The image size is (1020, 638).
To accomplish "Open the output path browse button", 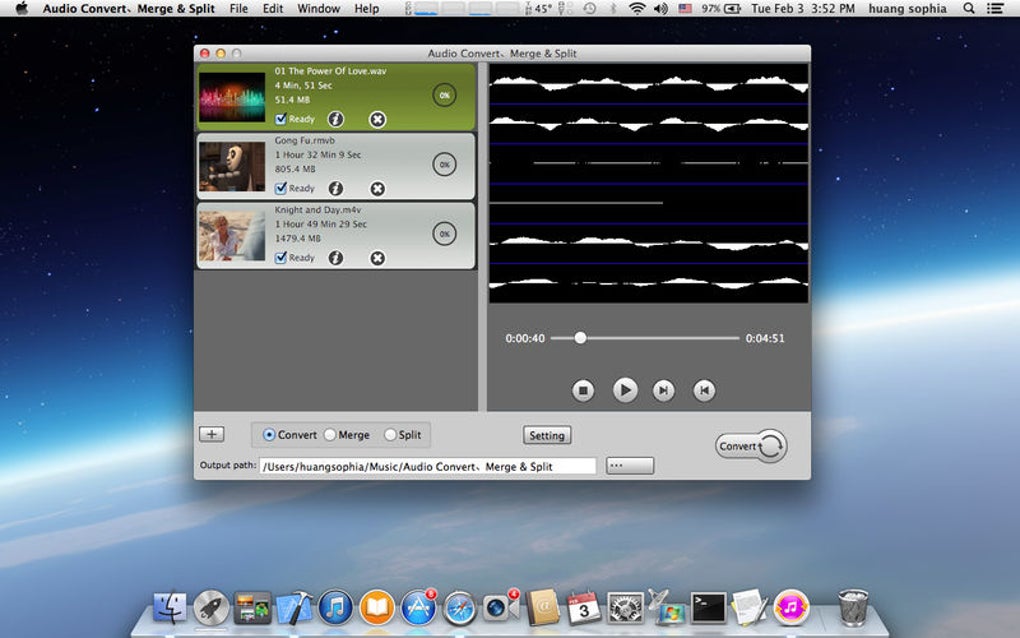I will pyautogui.click(x=630, y=466).
